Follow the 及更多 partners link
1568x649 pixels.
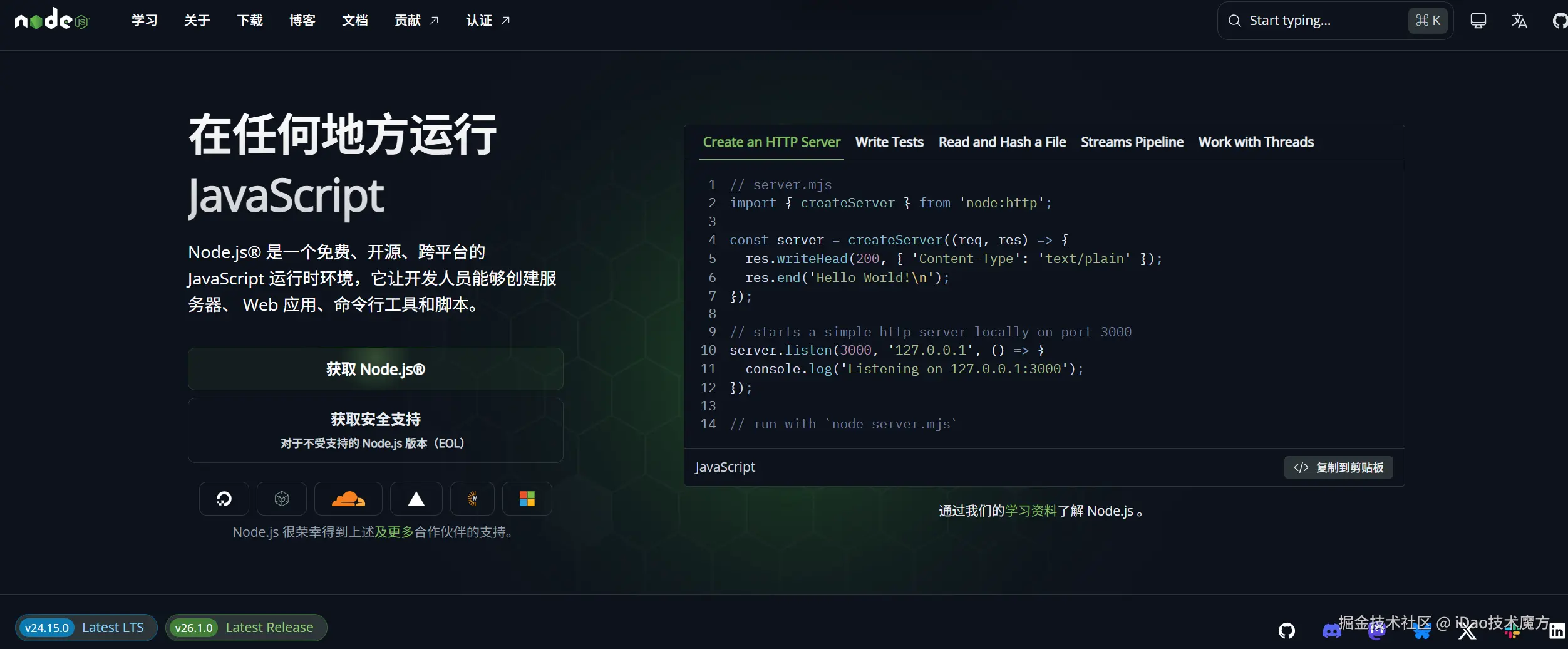[x=394, y=532]
